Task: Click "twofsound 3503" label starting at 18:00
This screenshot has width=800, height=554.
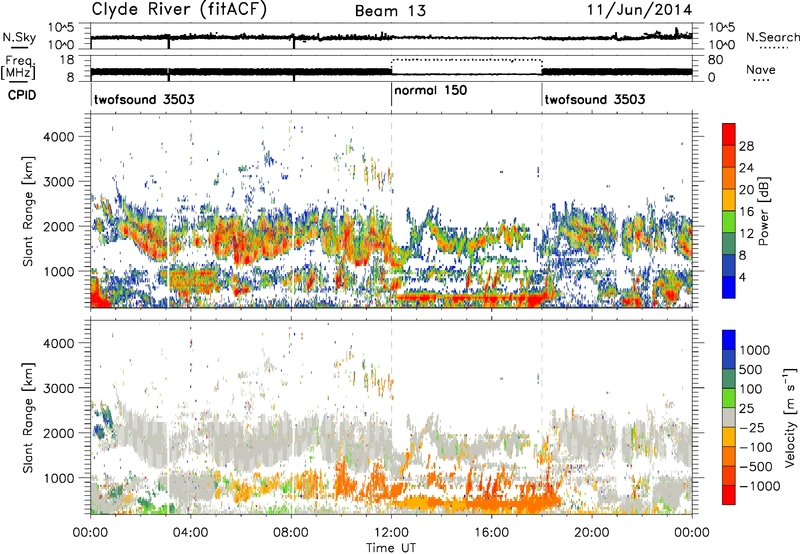Action: tap(595, 99)
